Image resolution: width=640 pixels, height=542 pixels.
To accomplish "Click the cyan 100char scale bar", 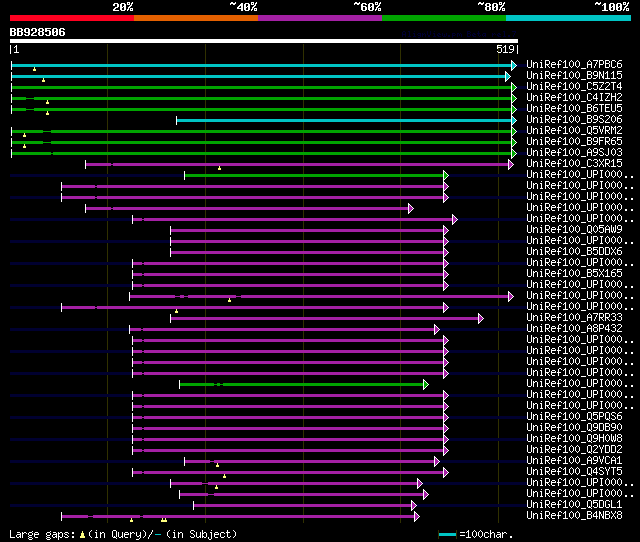I will pyautogui.click(x=447, y=535).
